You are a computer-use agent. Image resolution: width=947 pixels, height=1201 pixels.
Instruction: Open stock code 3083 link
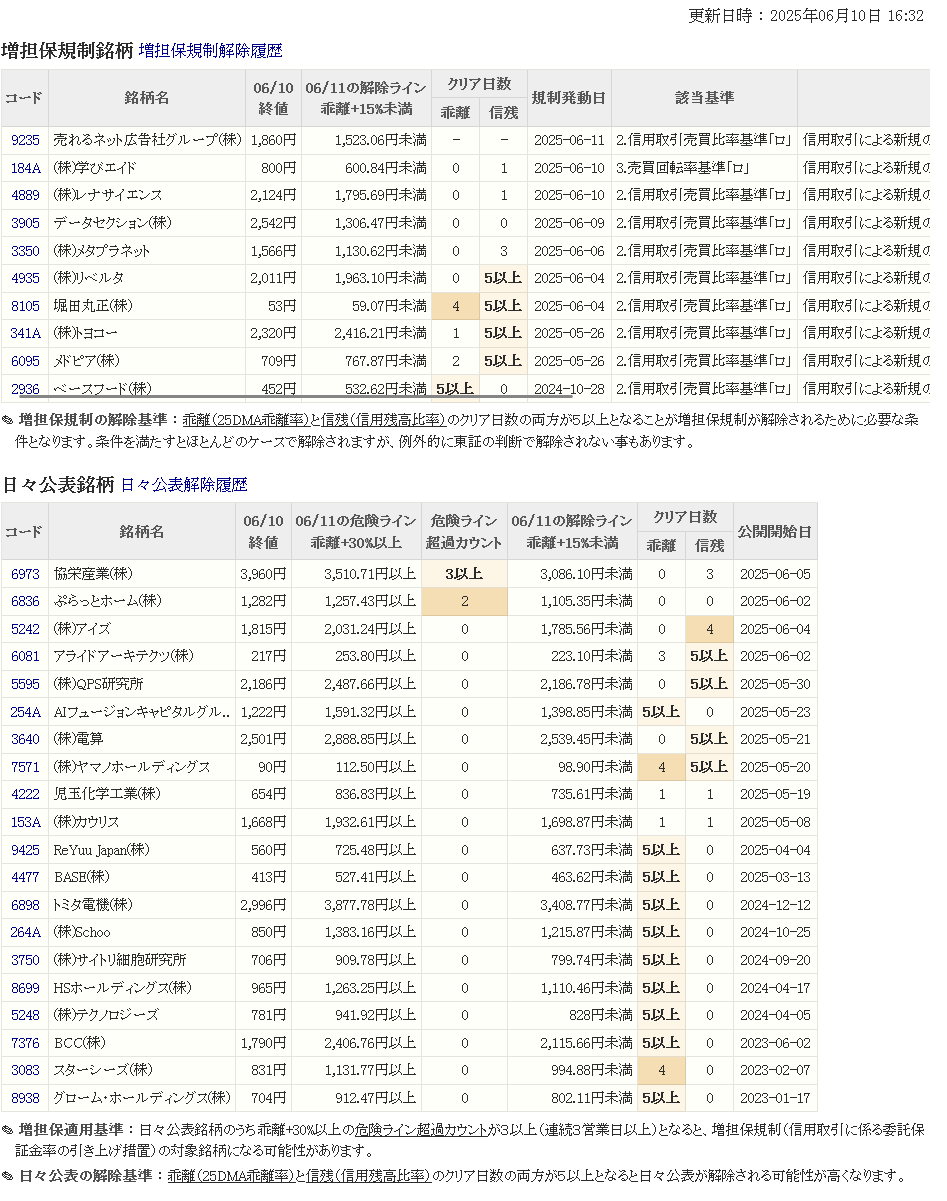[25, 1070]
